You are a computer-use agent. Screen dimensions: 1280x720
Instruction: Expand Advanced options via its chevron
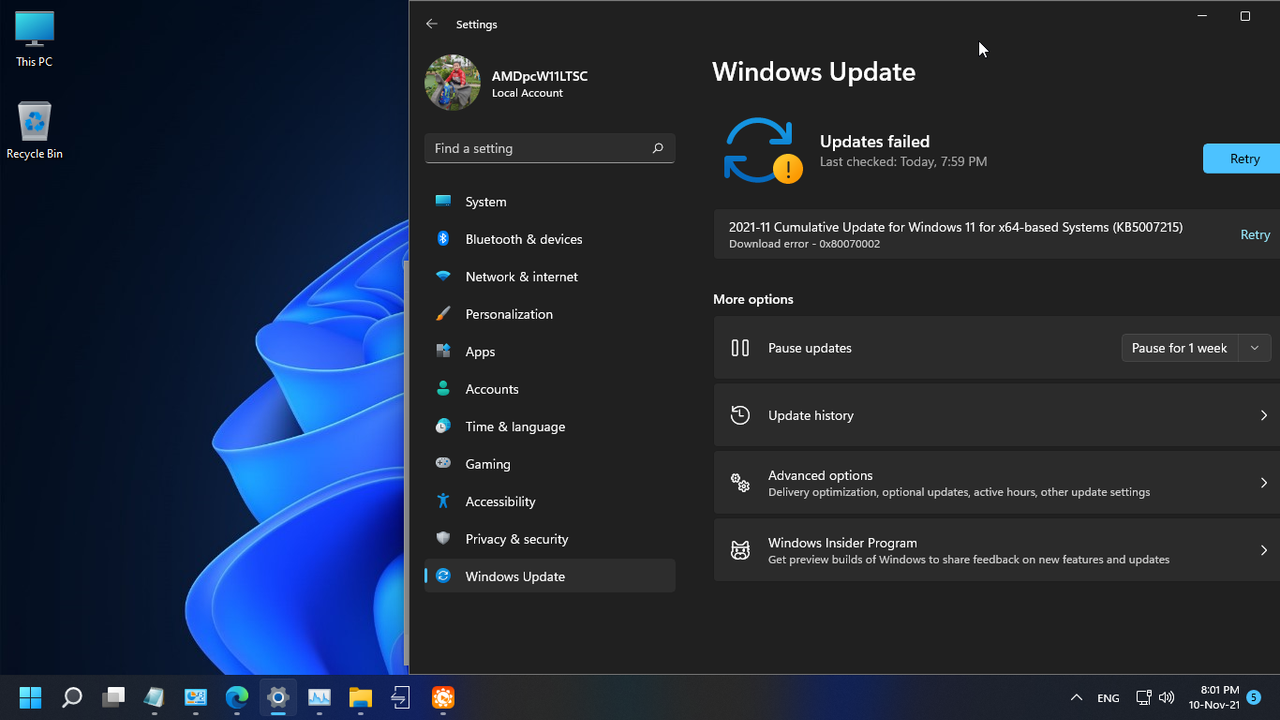coord(1263,483)
